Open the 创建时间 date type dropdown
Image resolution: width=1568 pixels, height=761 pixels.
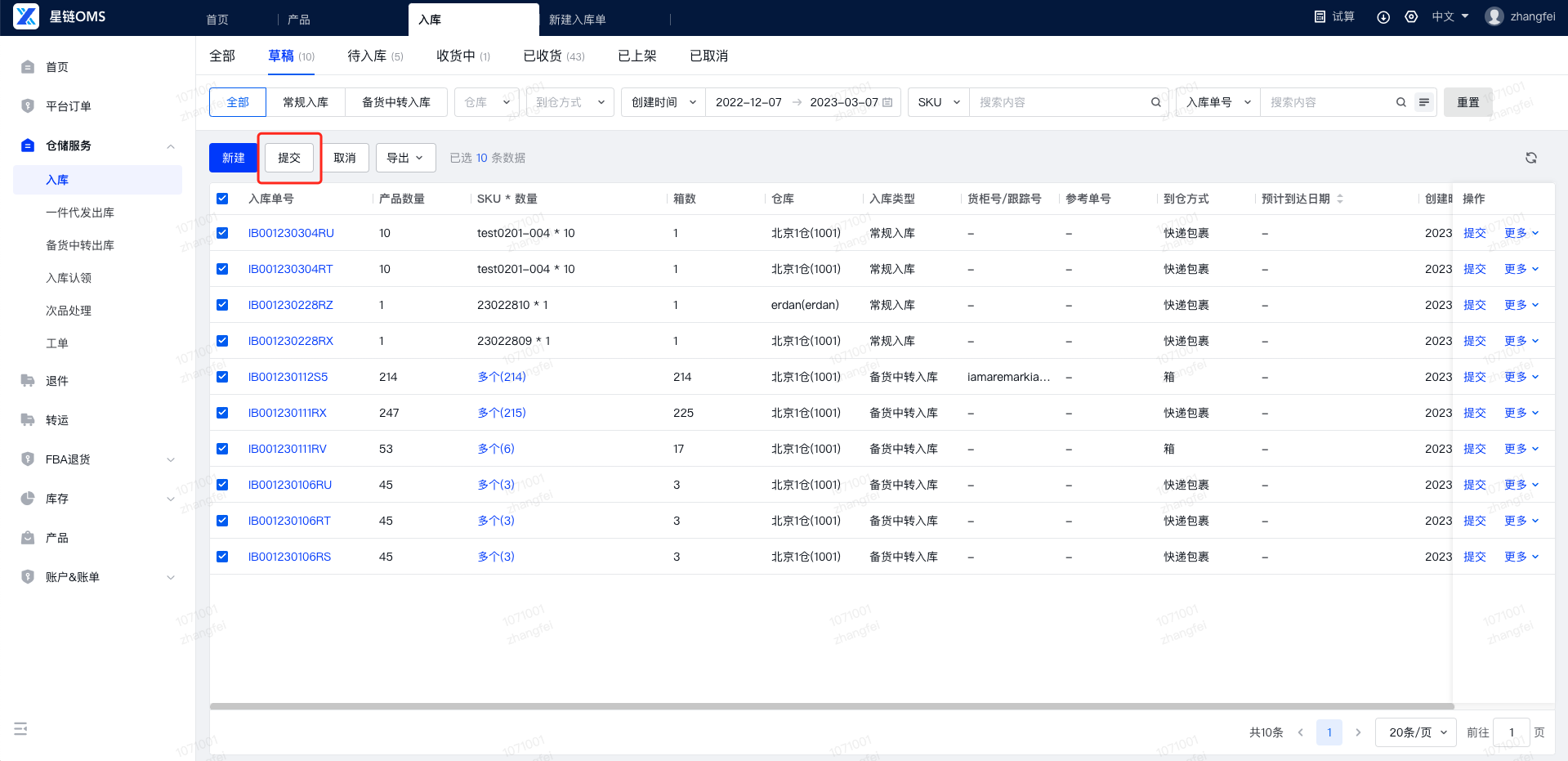(663, 102)
